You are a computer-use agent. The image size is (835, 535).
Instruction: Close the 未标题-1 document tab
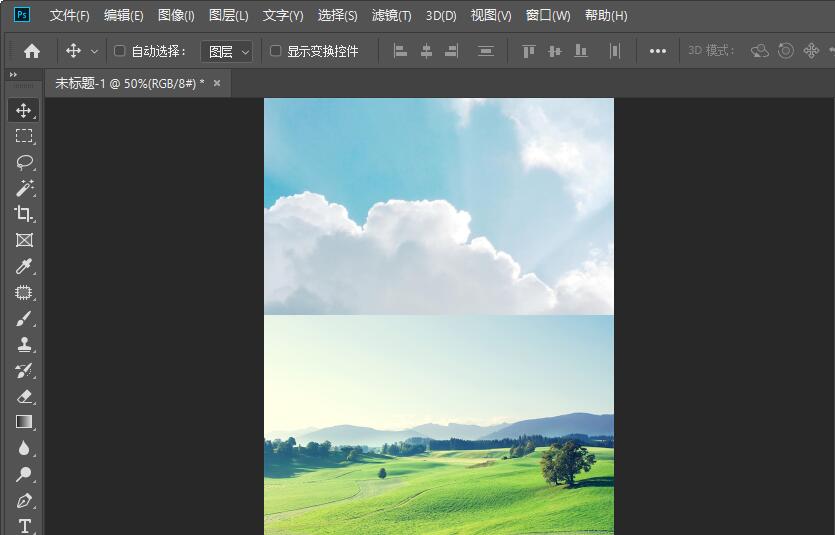(x=217, y=83)
